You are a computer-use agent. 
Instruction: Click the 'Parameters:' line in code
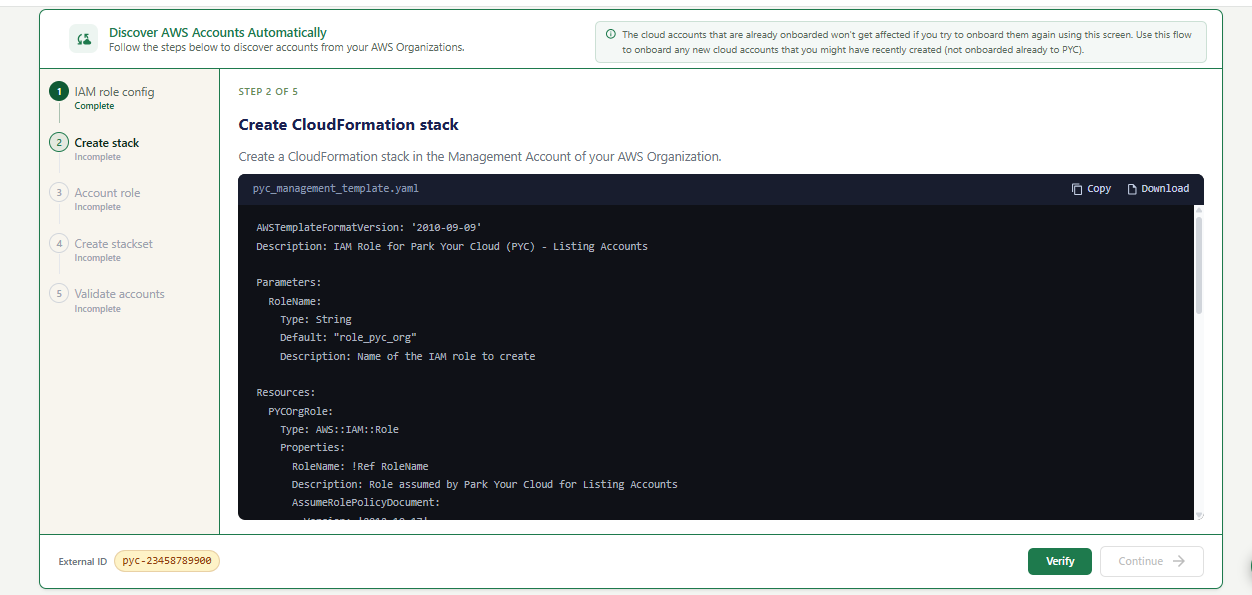tap(289, 283)
